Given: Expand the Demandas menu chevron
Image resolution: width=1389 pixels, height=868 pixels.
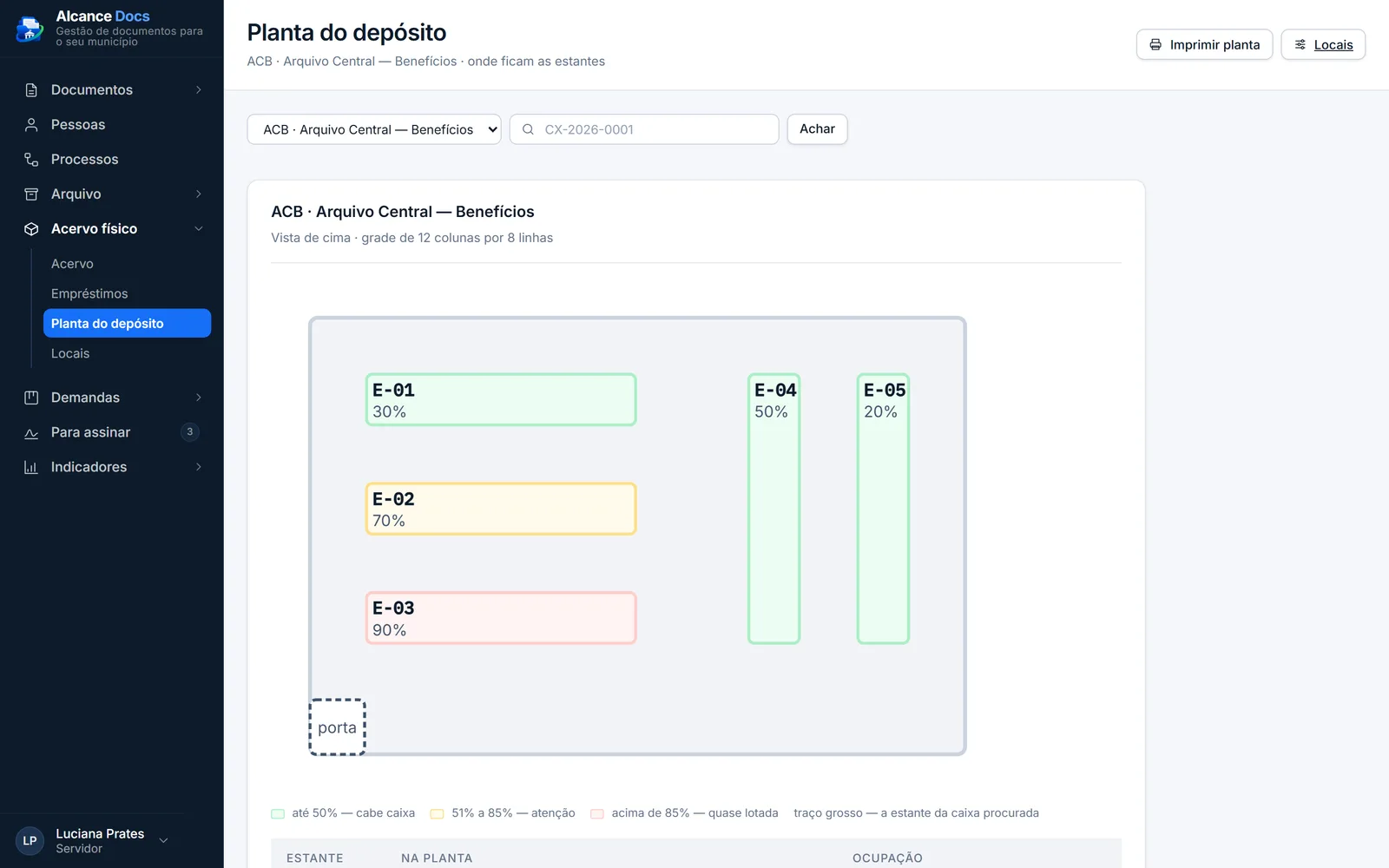Looking at the screenshot, I should pyautogui.click(x=199, y=398).
